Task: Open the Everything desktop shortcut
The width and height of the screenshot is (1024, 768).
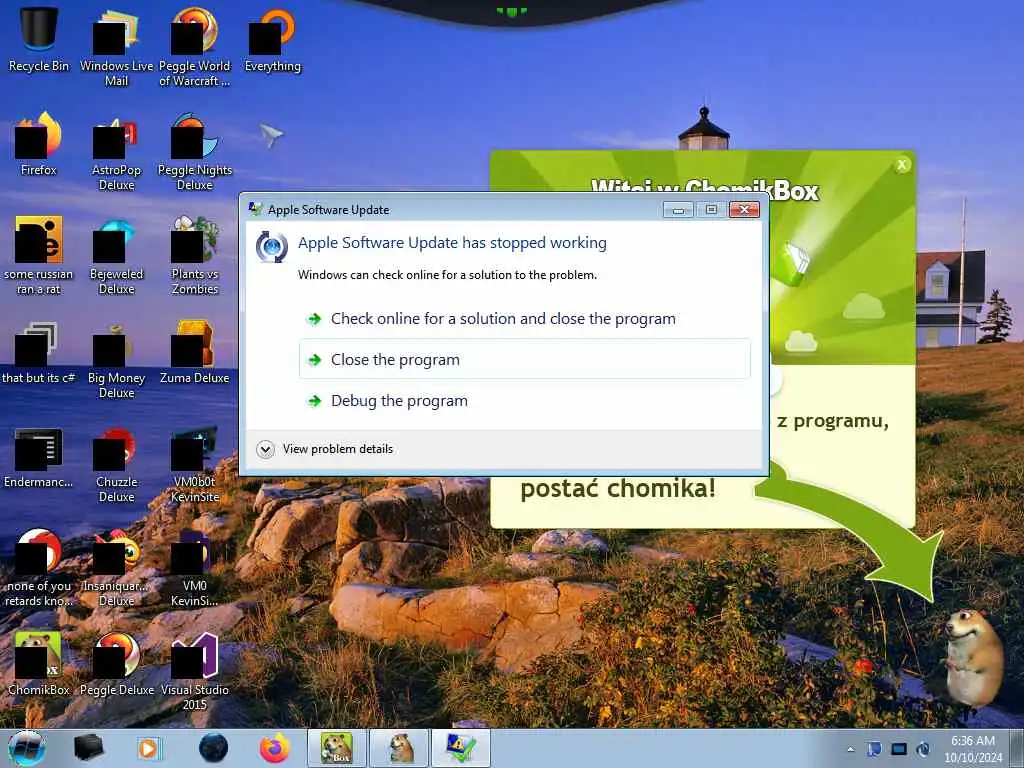Action: point(273,39)
